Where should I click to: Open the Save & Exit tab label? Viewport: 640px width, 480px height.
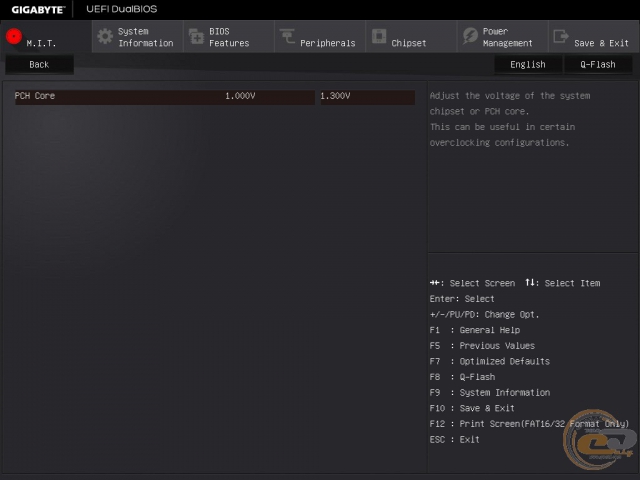(x=601, y=44)
